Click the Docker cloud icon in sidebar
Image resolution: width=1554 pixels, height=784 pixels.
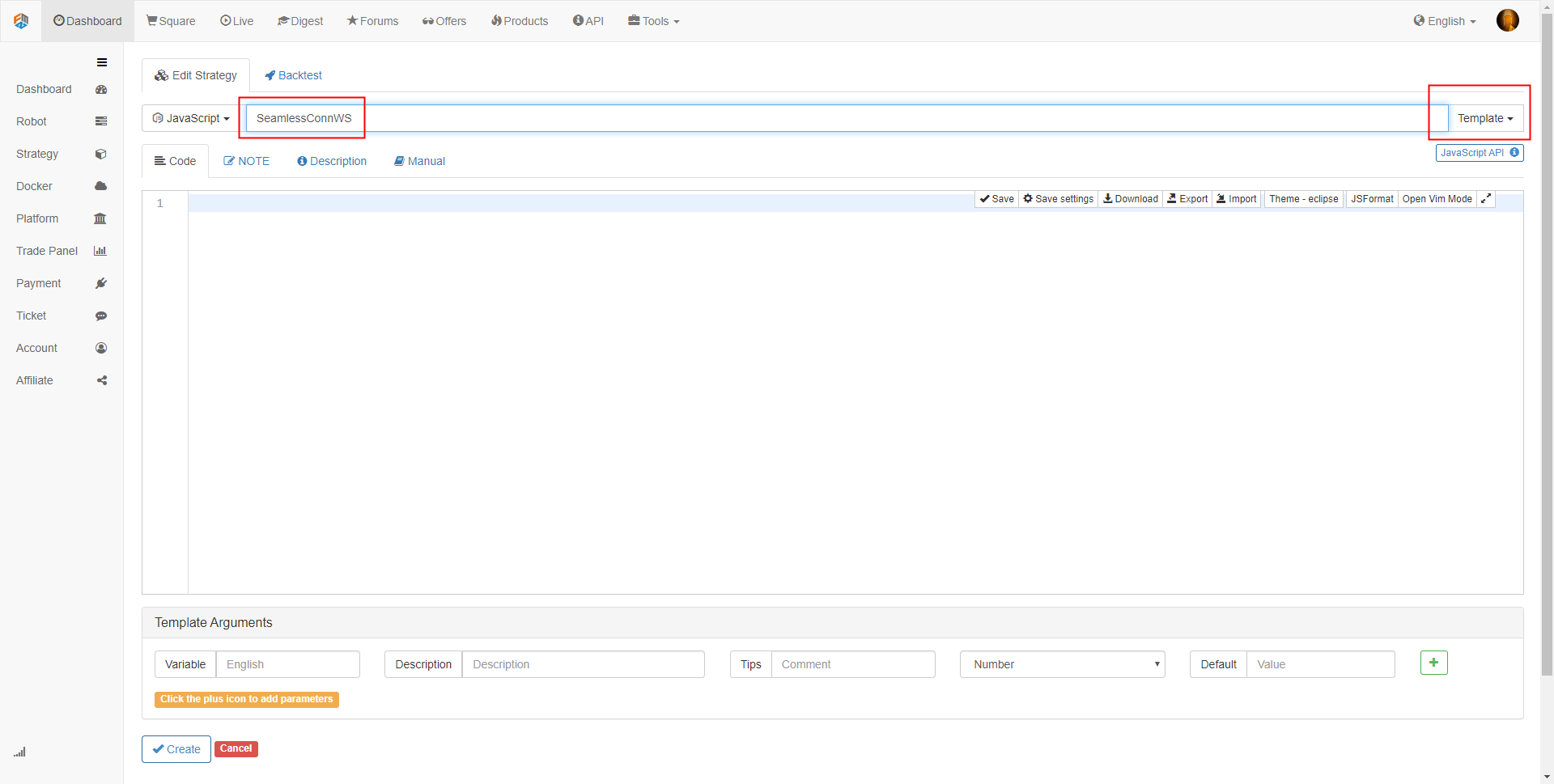[x=101, y=186]
